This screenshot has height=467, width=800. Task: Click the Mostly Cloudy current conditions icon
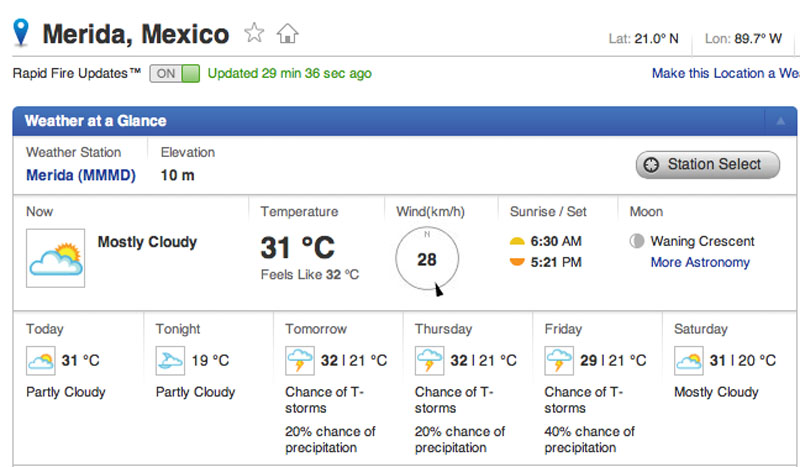pos(56,258)
